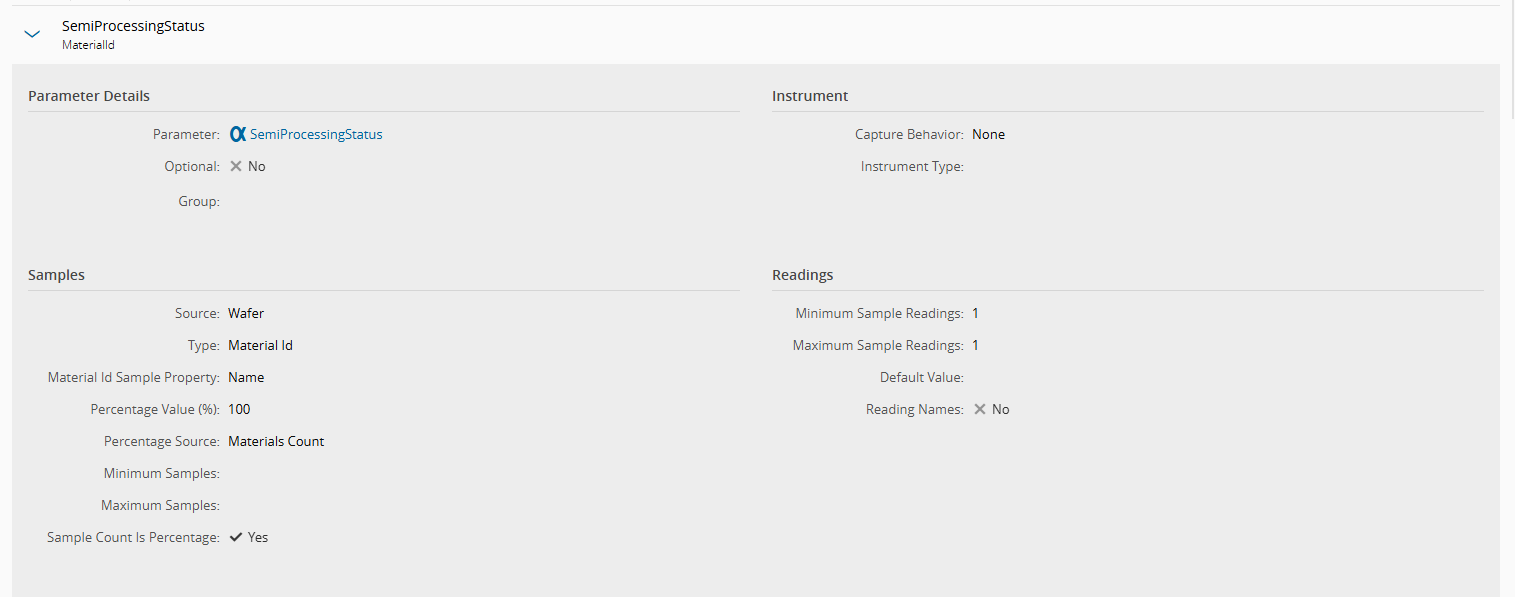
Task: Click the Material Id Sample Property value Name
Action: pos(246,377)
